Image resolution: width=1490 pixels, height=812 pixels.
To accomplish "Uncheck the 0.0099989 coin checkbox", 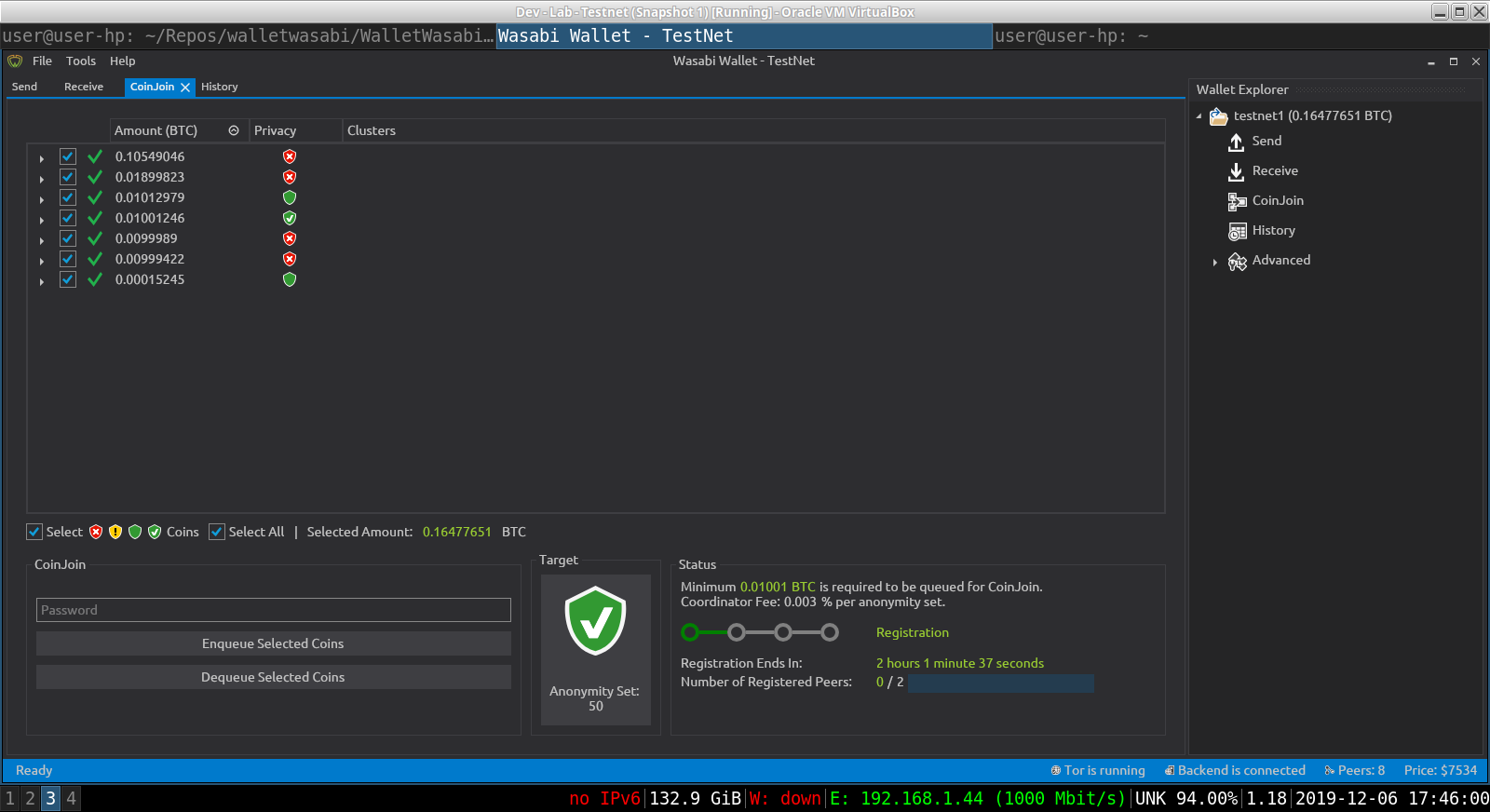I will [68, 238].
